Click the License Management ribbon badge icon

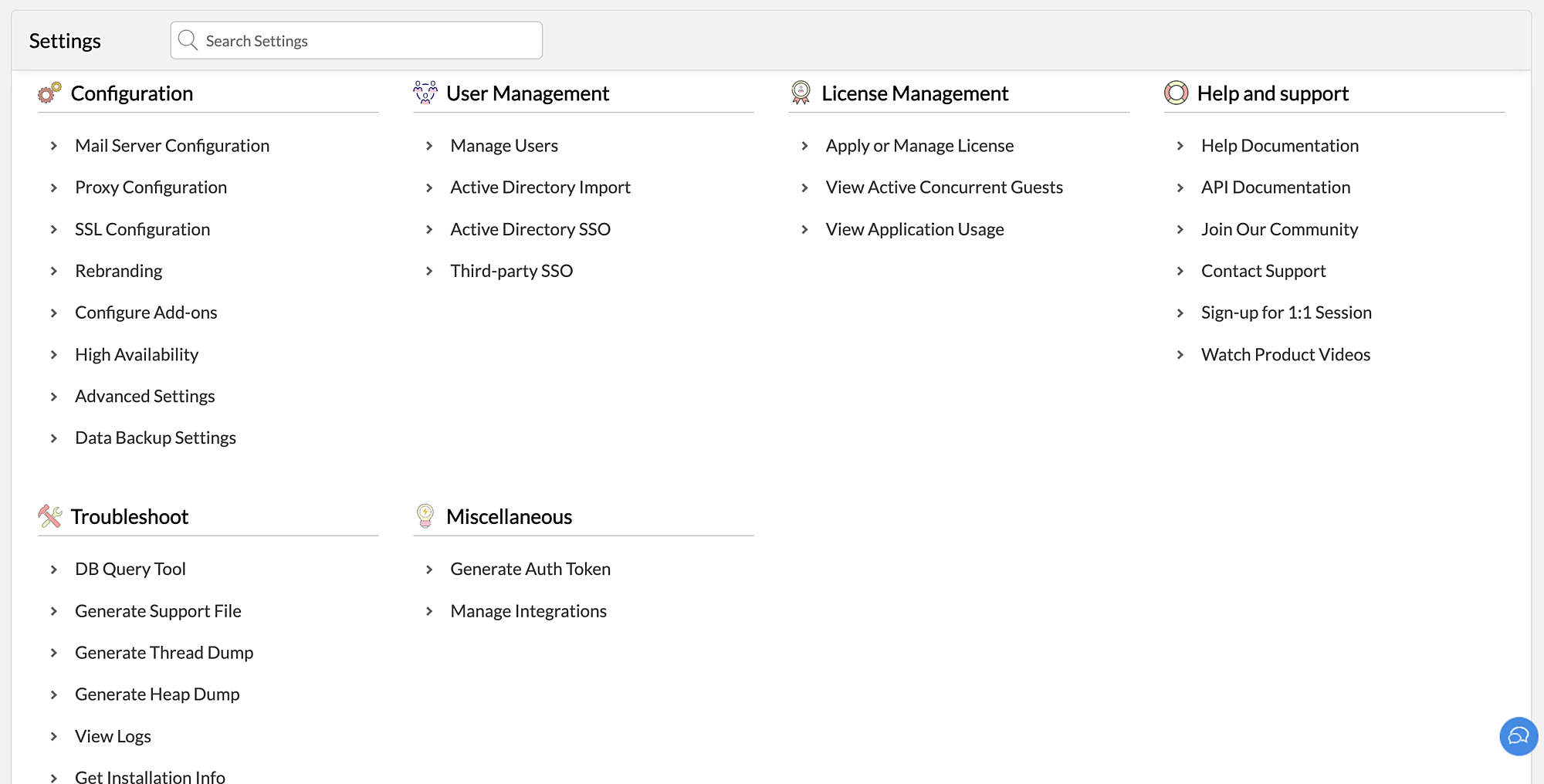[x=801, y=93]
